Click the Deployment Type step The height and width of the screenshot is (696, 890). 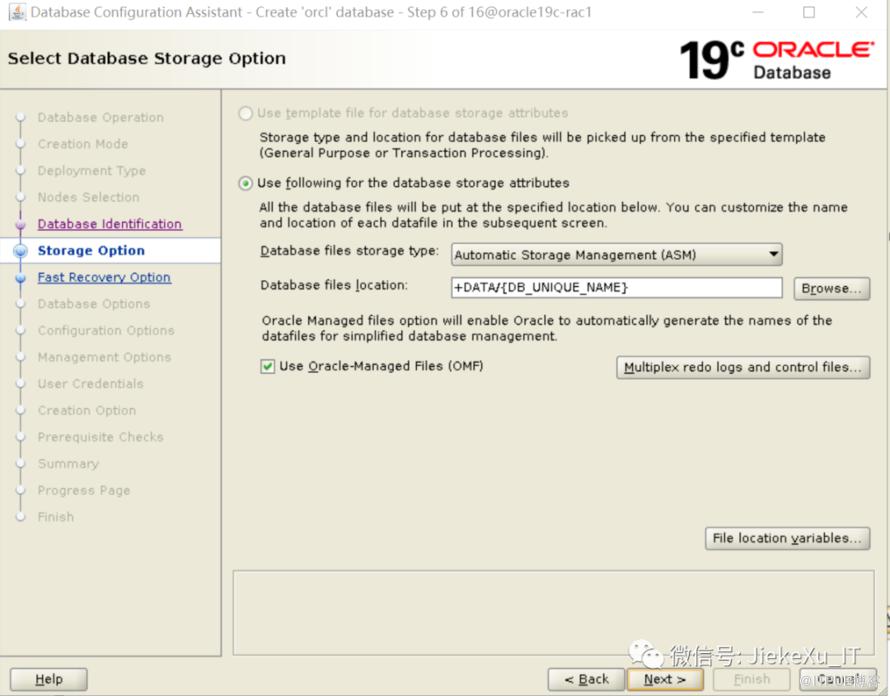(x=91, y=171)
